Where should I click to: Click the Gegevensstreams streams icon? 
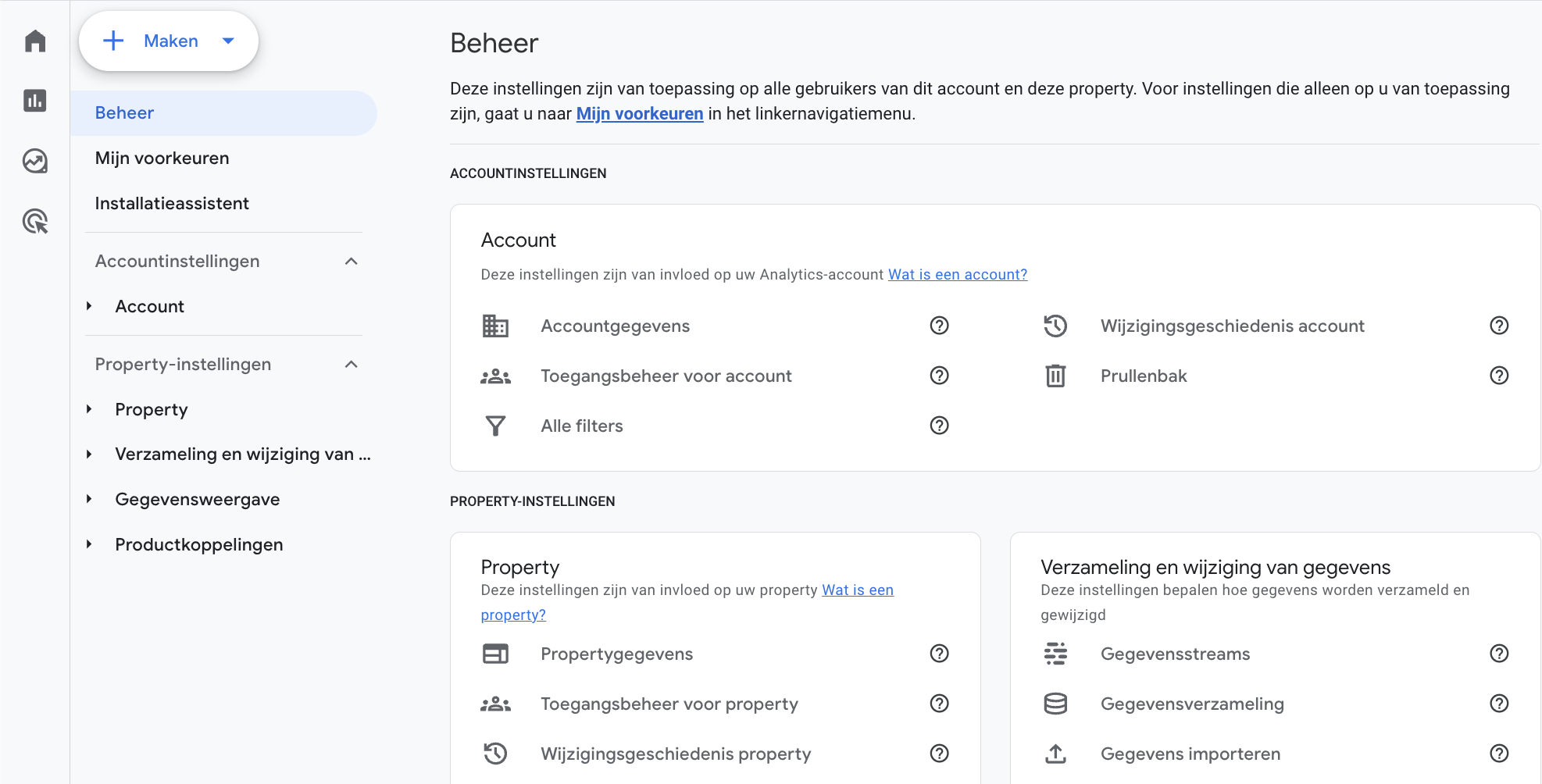(x=1055, y=654)
